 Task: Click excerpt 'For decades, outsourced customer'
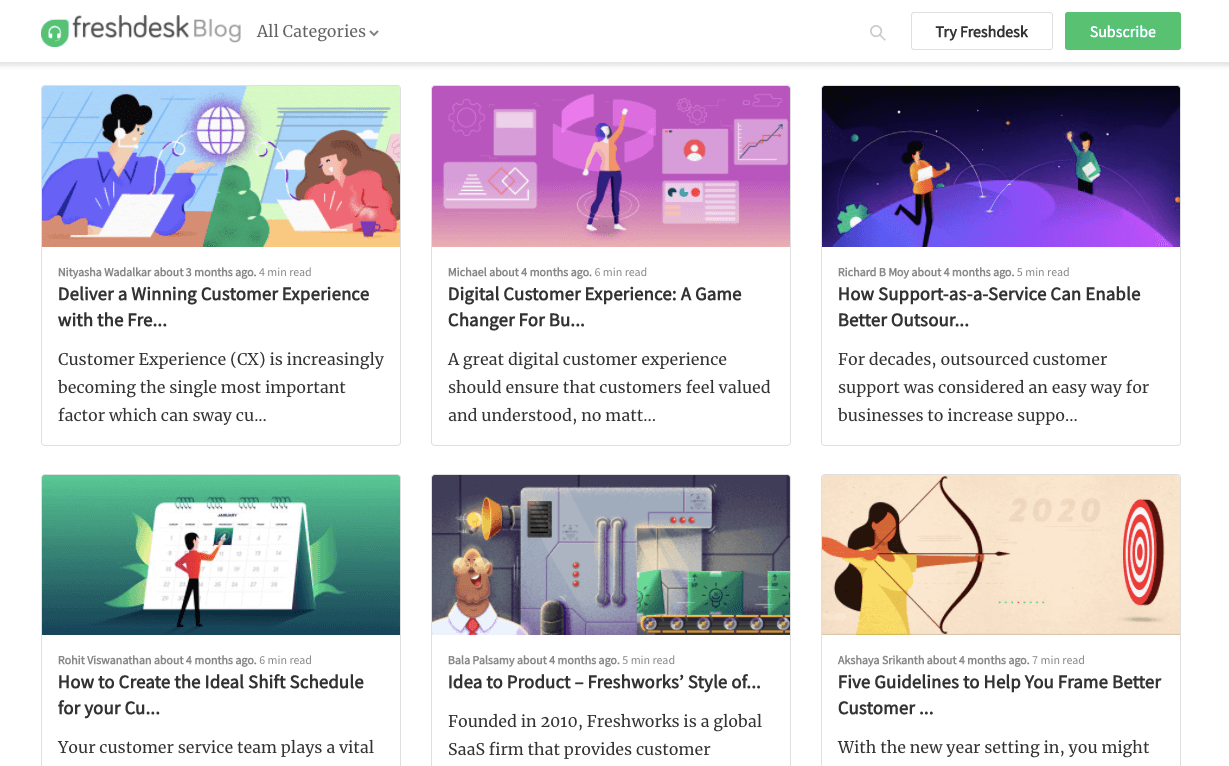[x=993, y=387]
